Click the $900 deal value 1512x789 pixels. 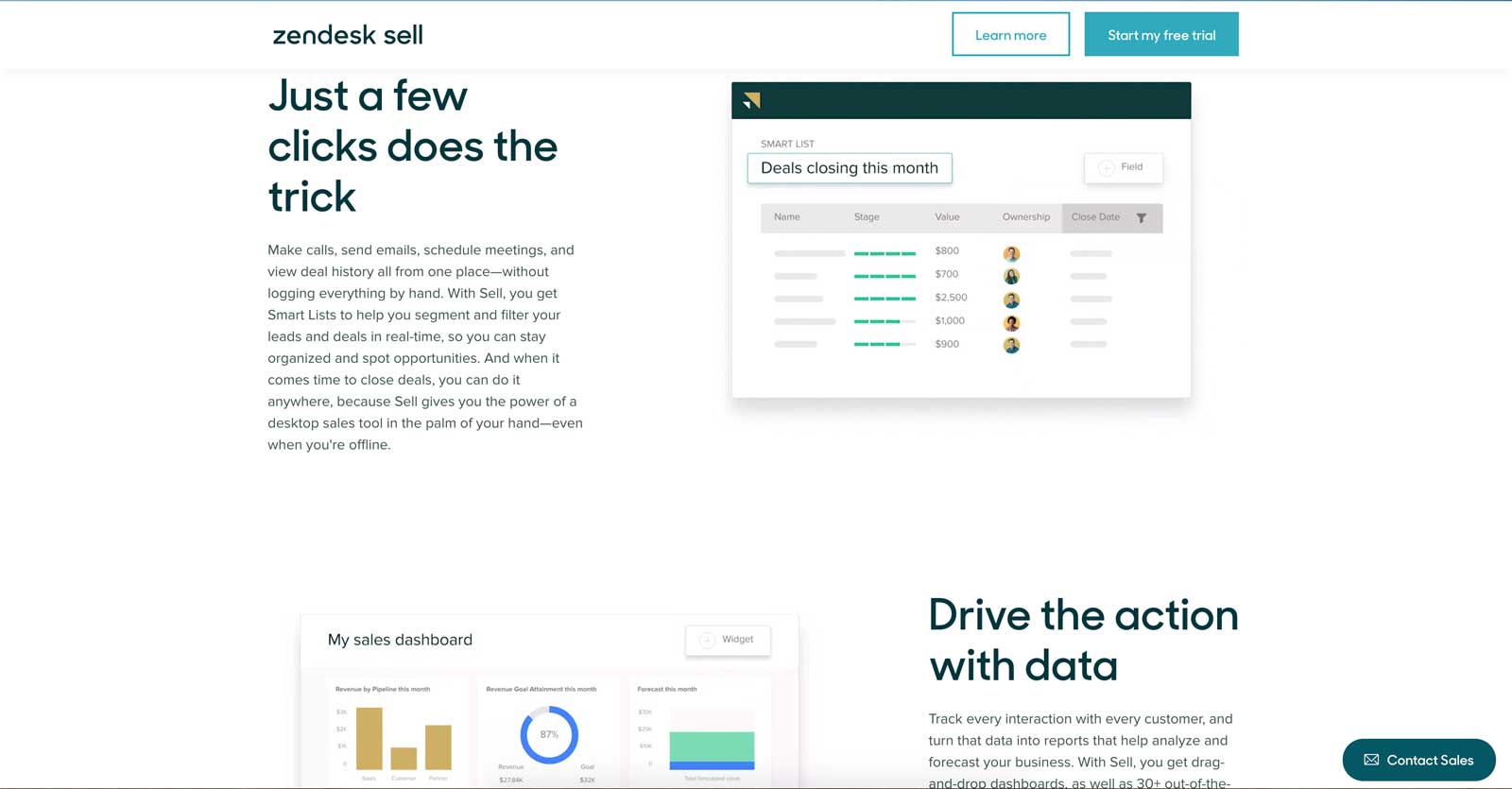[947, 344]
